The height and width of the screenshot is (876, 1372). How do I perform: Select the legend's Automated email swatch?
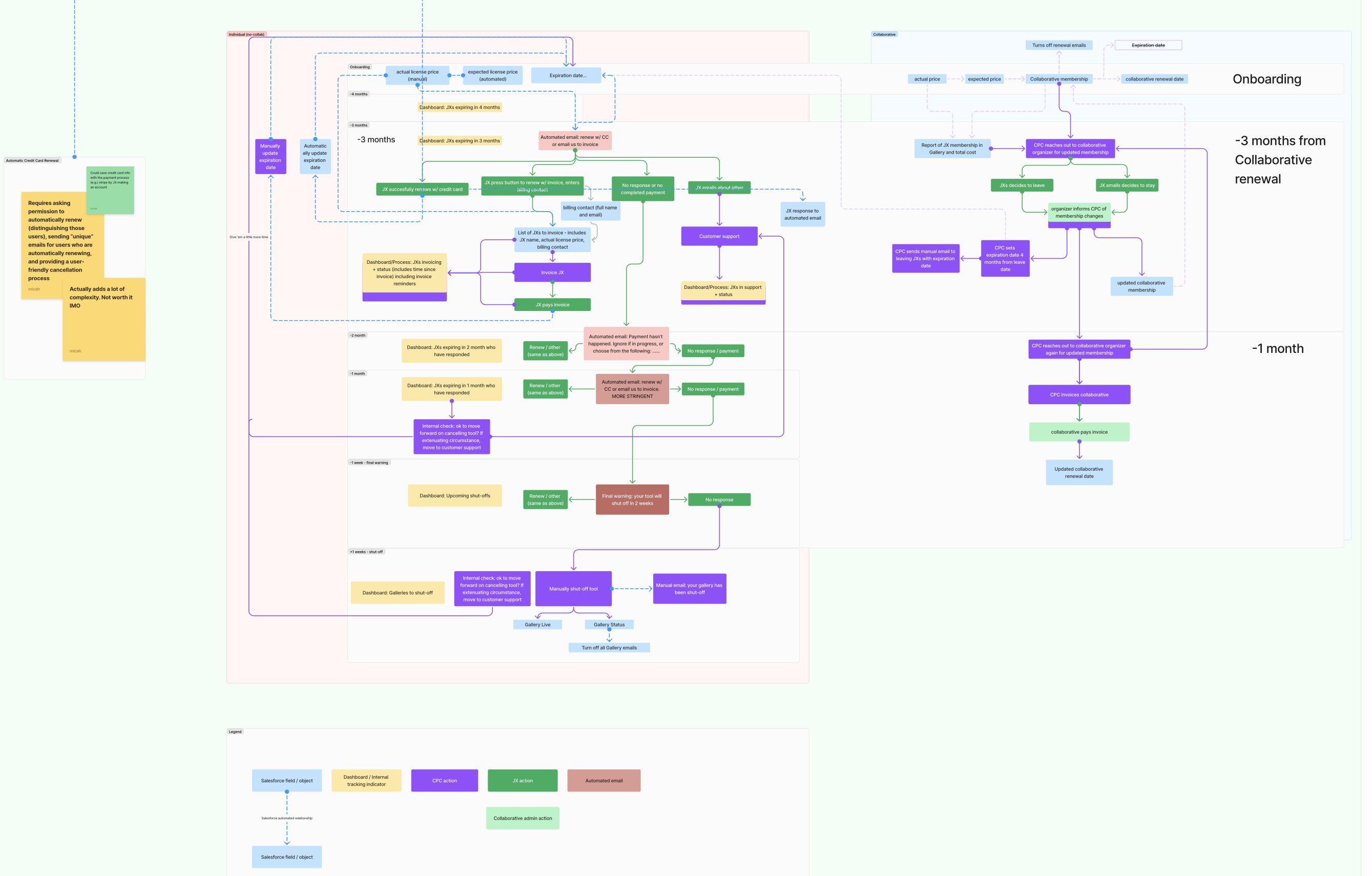pyautogui.click(x=604, y=781)
